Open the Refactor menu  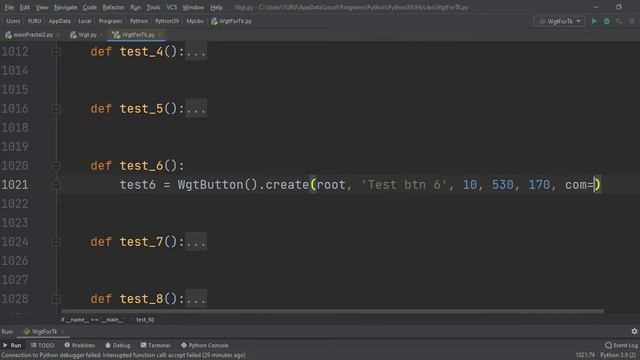point(113,7)
